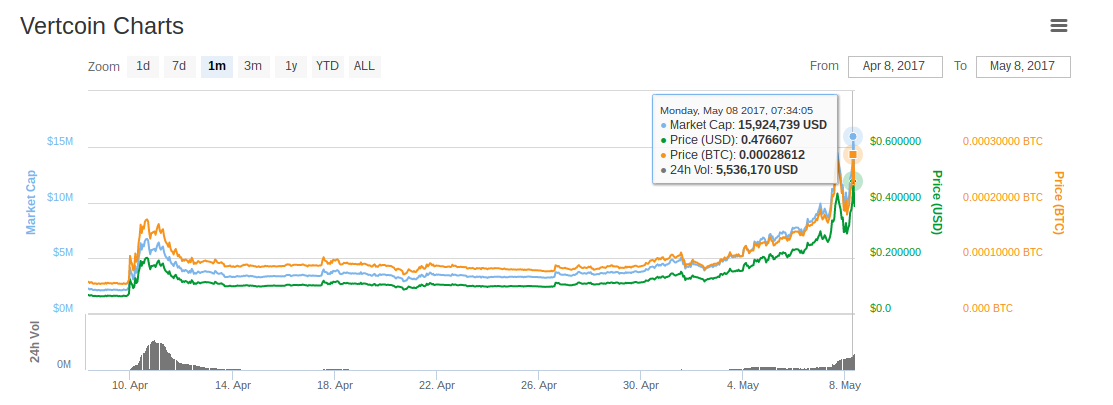Click the Price (BTC) axis title
The height and width of the screenshot is (405, 1113).
(1059, 202)
